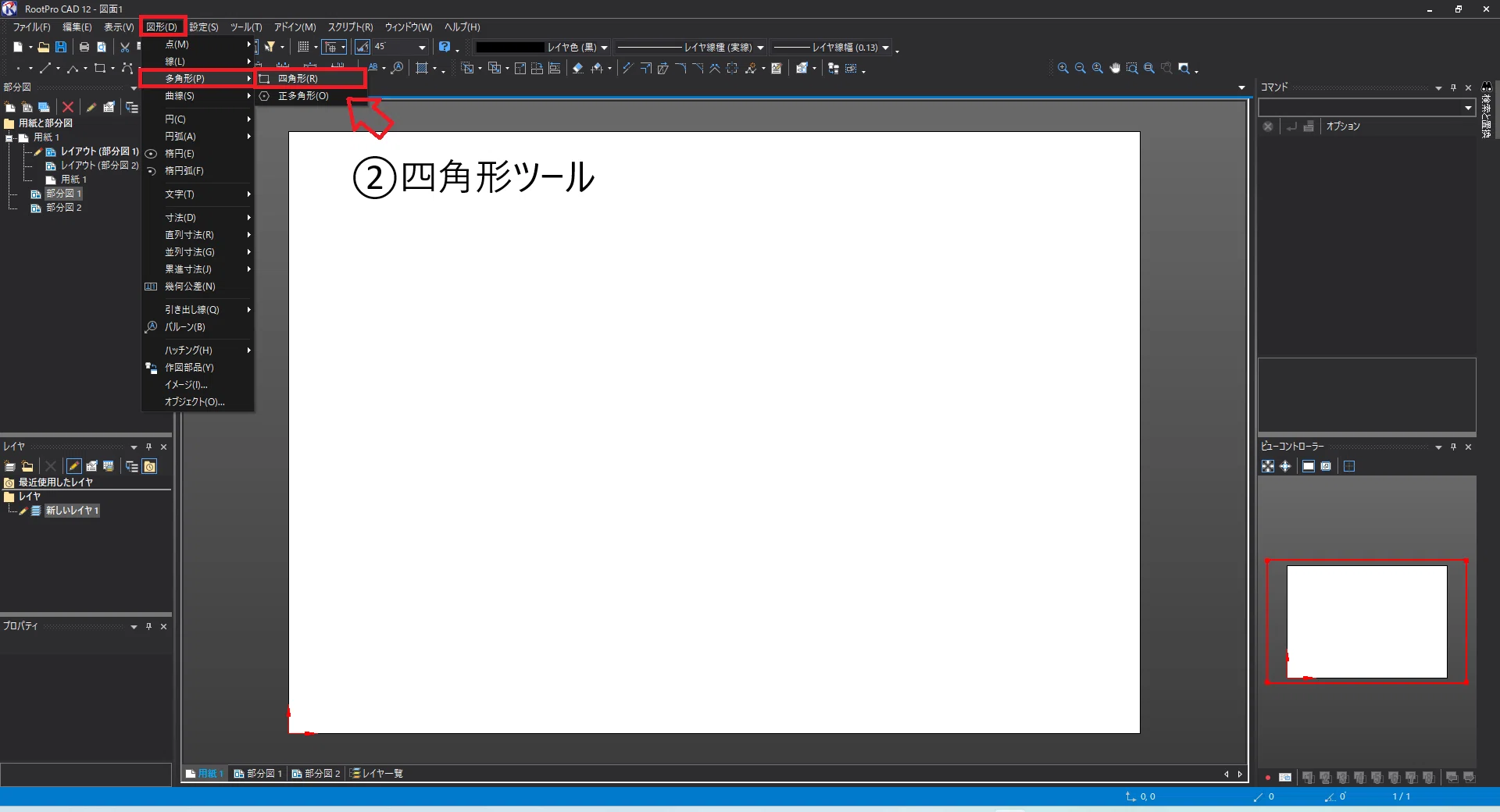This screenshot has width=1500, height=812.
Task: Open the ヘルプ(H) menu
Action: (462, 27)
